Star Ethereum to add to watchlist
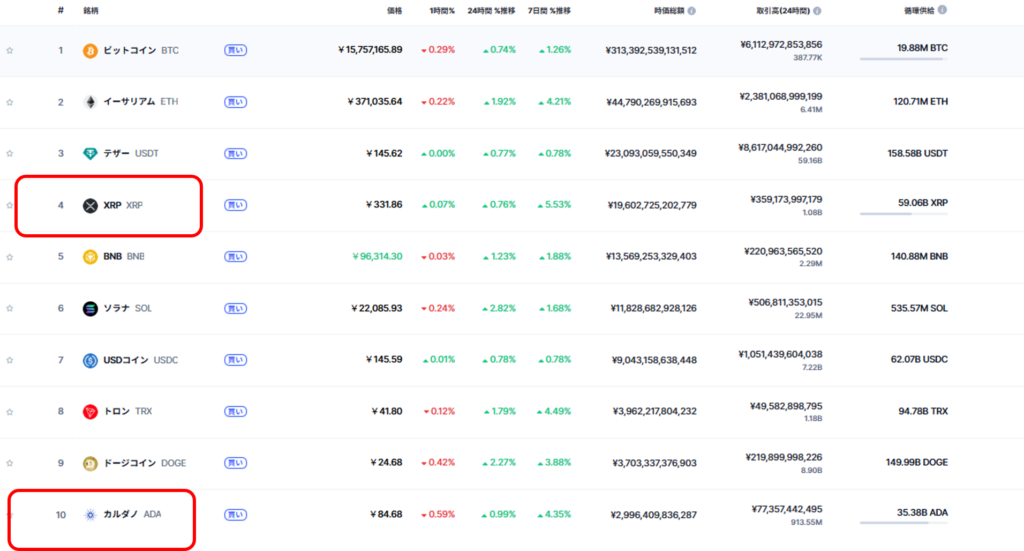This screenshot has height=551, width=1024. click(x=10, y=102)
